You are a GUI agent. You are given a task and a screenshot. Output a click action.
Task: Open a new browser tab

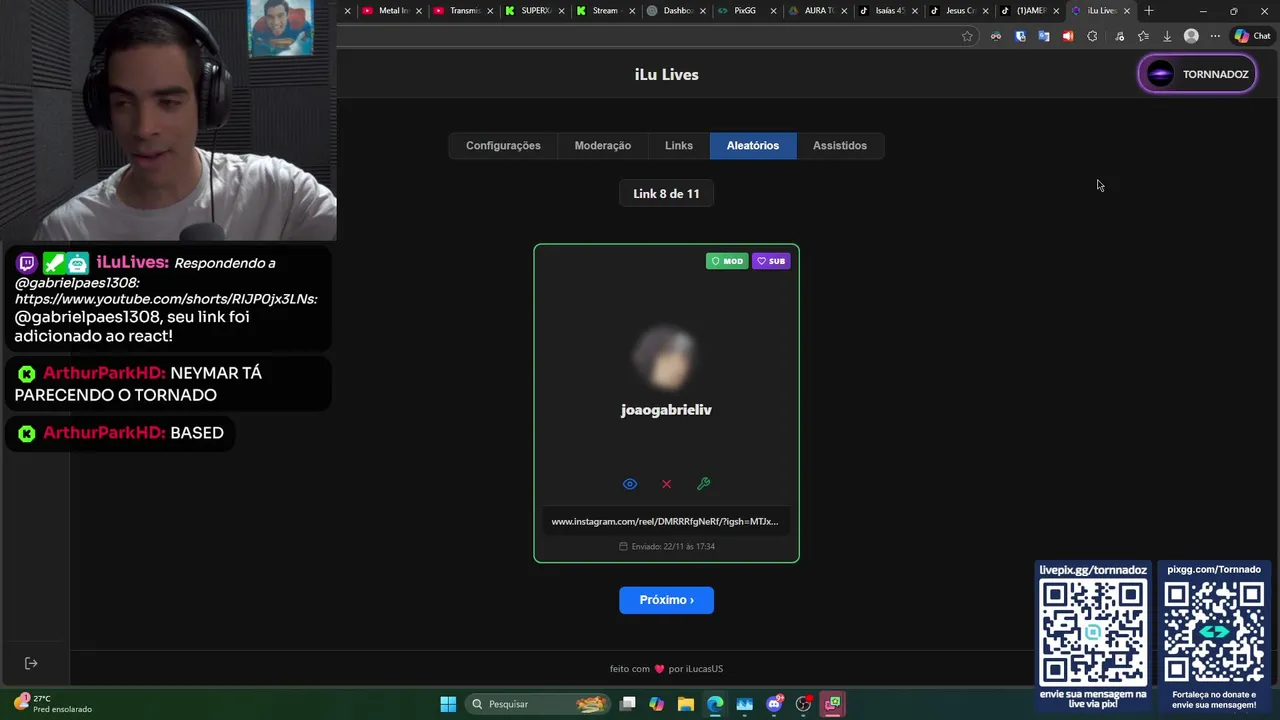point(1149,11)
